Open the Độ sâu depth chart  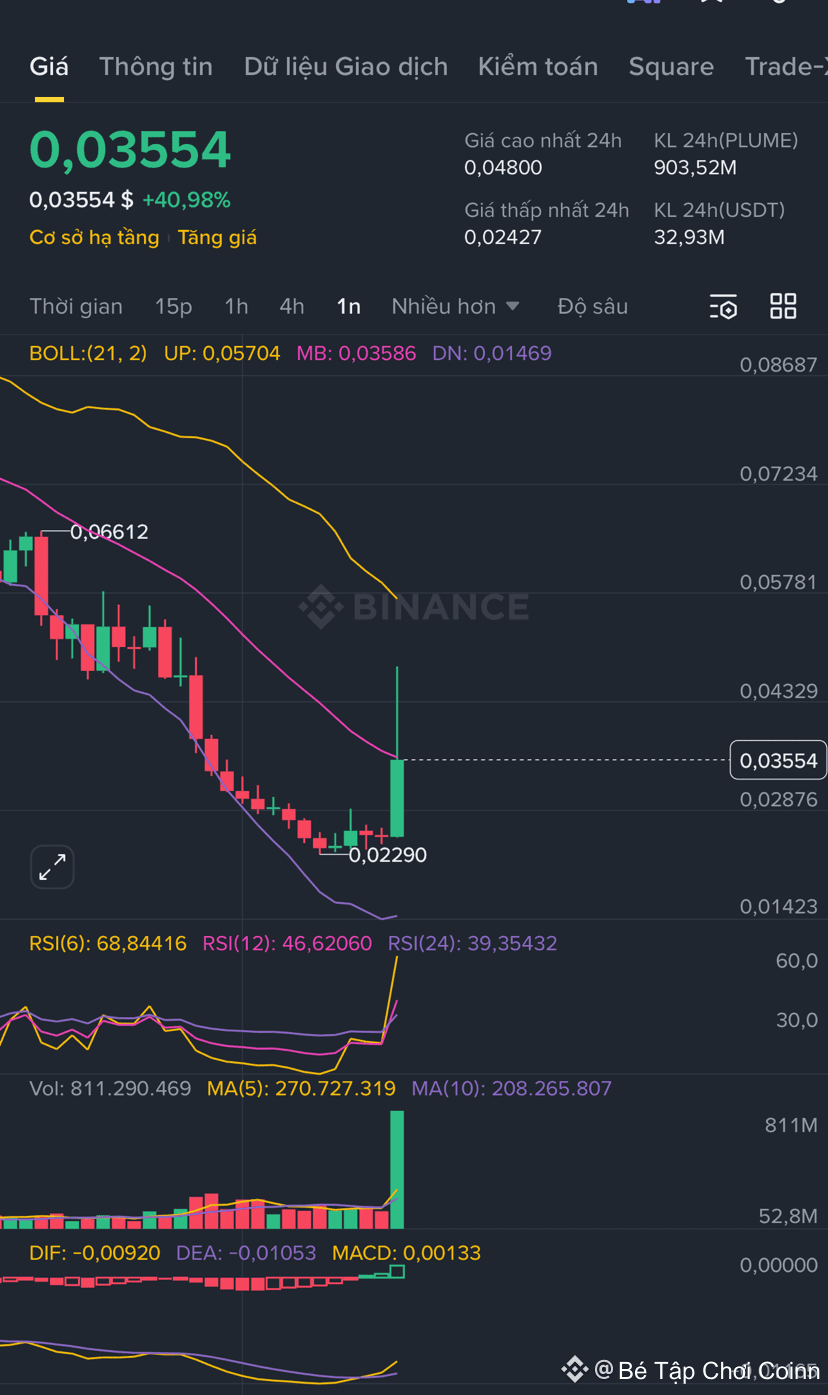(x=593, y=306)
